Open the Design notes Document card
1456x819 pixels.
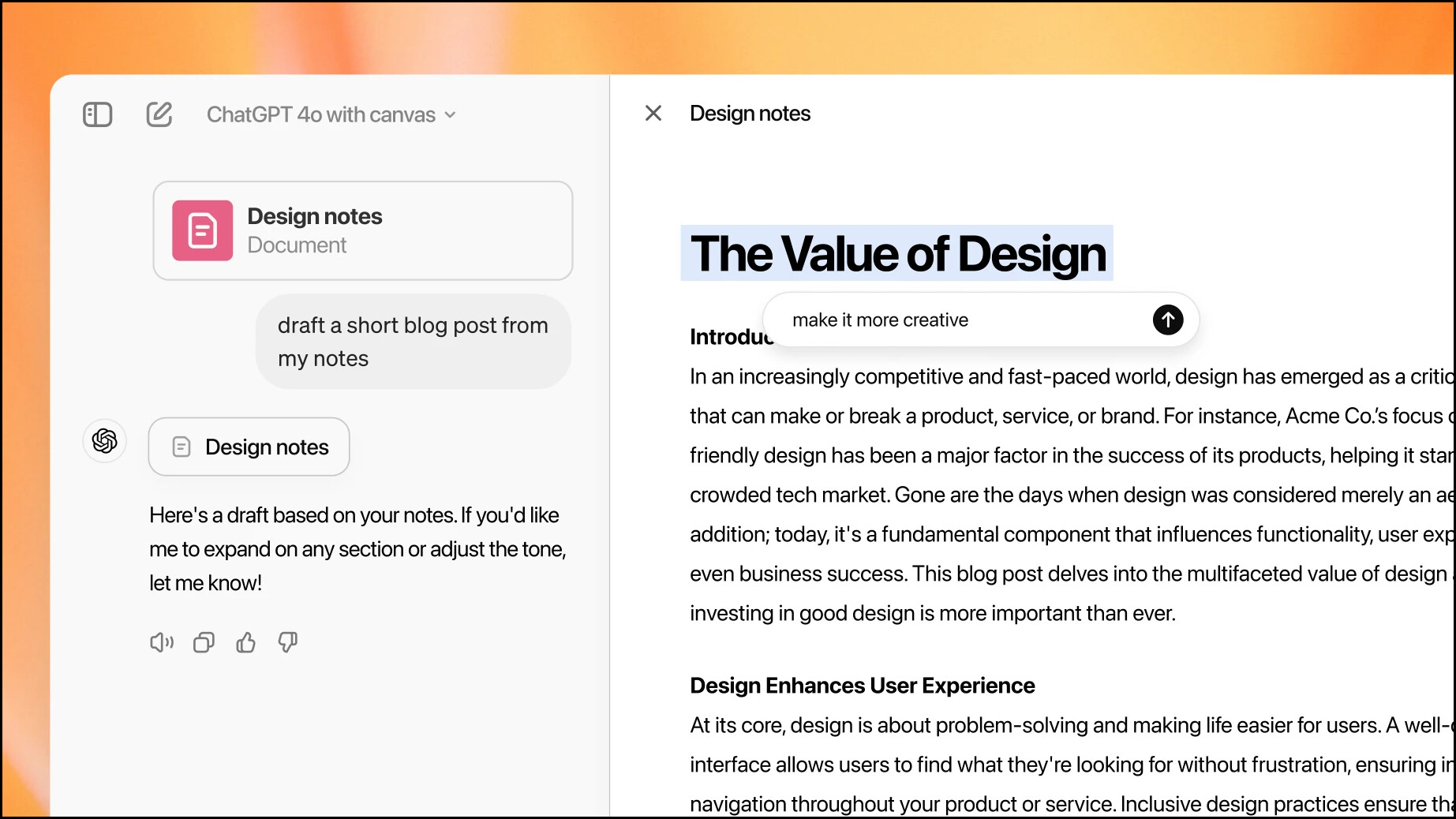(x=363, y=230)
